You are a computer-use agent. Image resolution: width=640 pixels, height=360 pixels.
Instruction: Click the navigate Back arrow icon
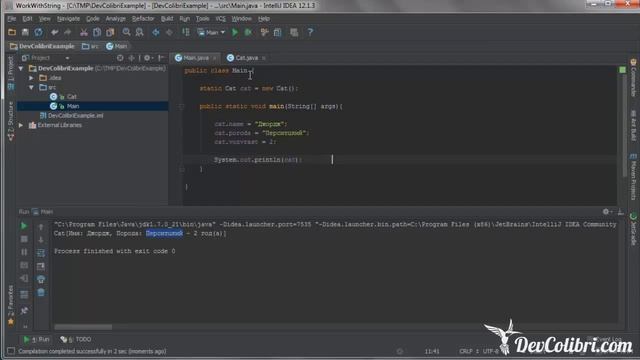[156, 32]
